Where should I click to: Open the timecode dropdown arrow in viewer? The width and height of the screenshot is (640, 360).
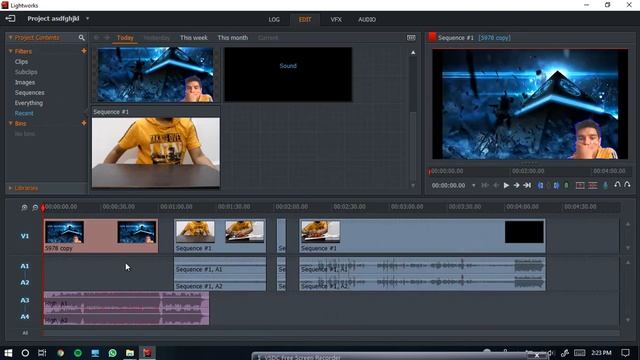pyautogui.click(x=473, y=185)
